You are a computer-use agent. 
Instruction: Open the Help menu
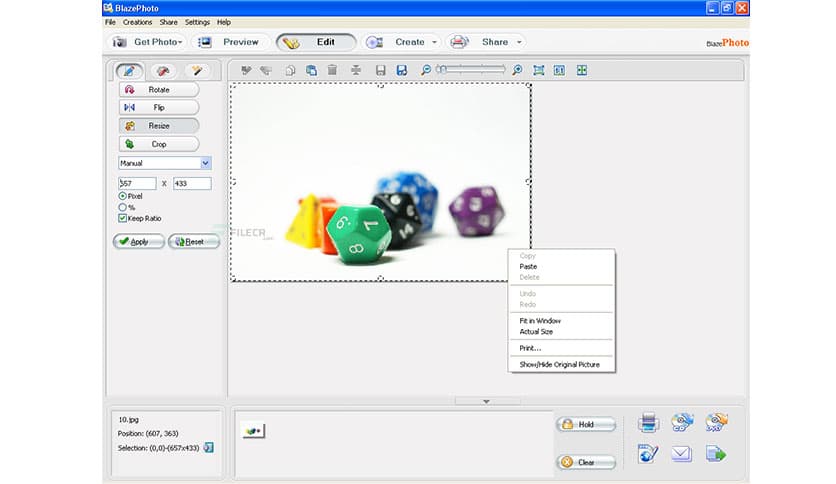click(x=224, y=22)
